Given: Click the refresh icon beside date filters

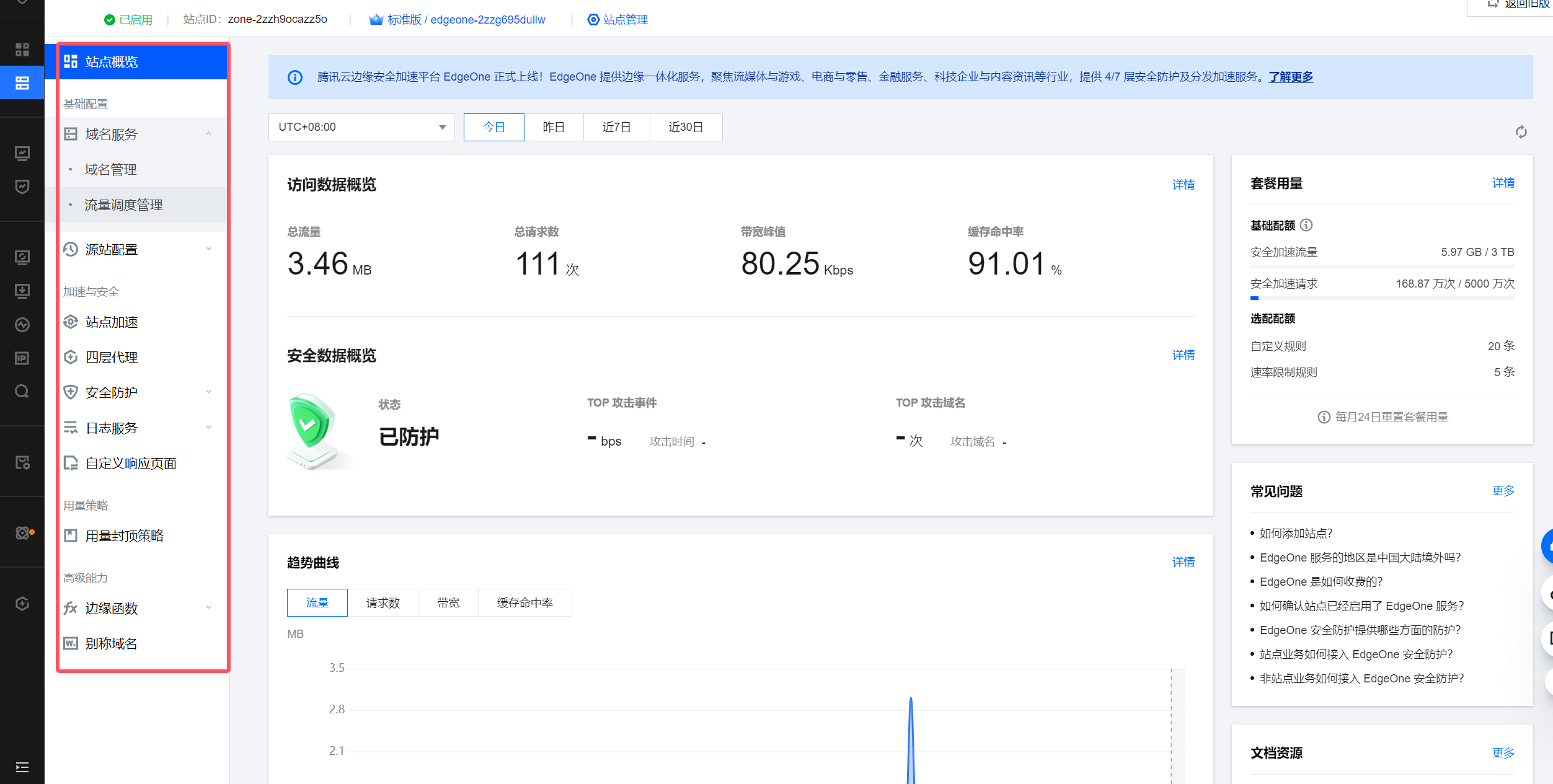Looking at the screenshot, I should point(1521,131).
